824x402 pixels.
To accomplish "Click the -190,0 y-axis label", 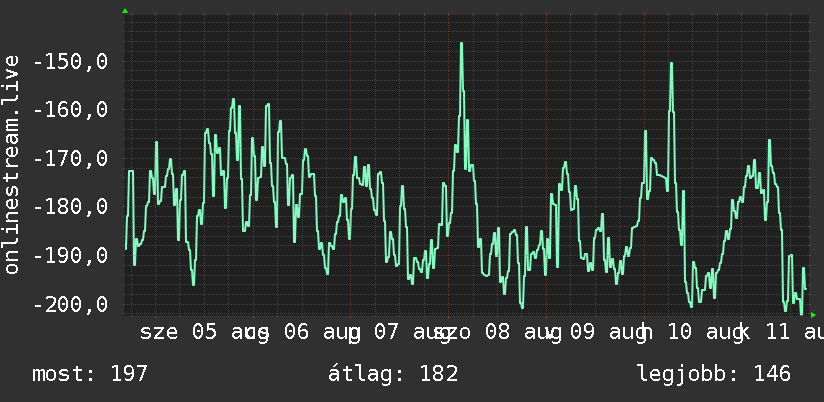I will [x=70, y=256].
